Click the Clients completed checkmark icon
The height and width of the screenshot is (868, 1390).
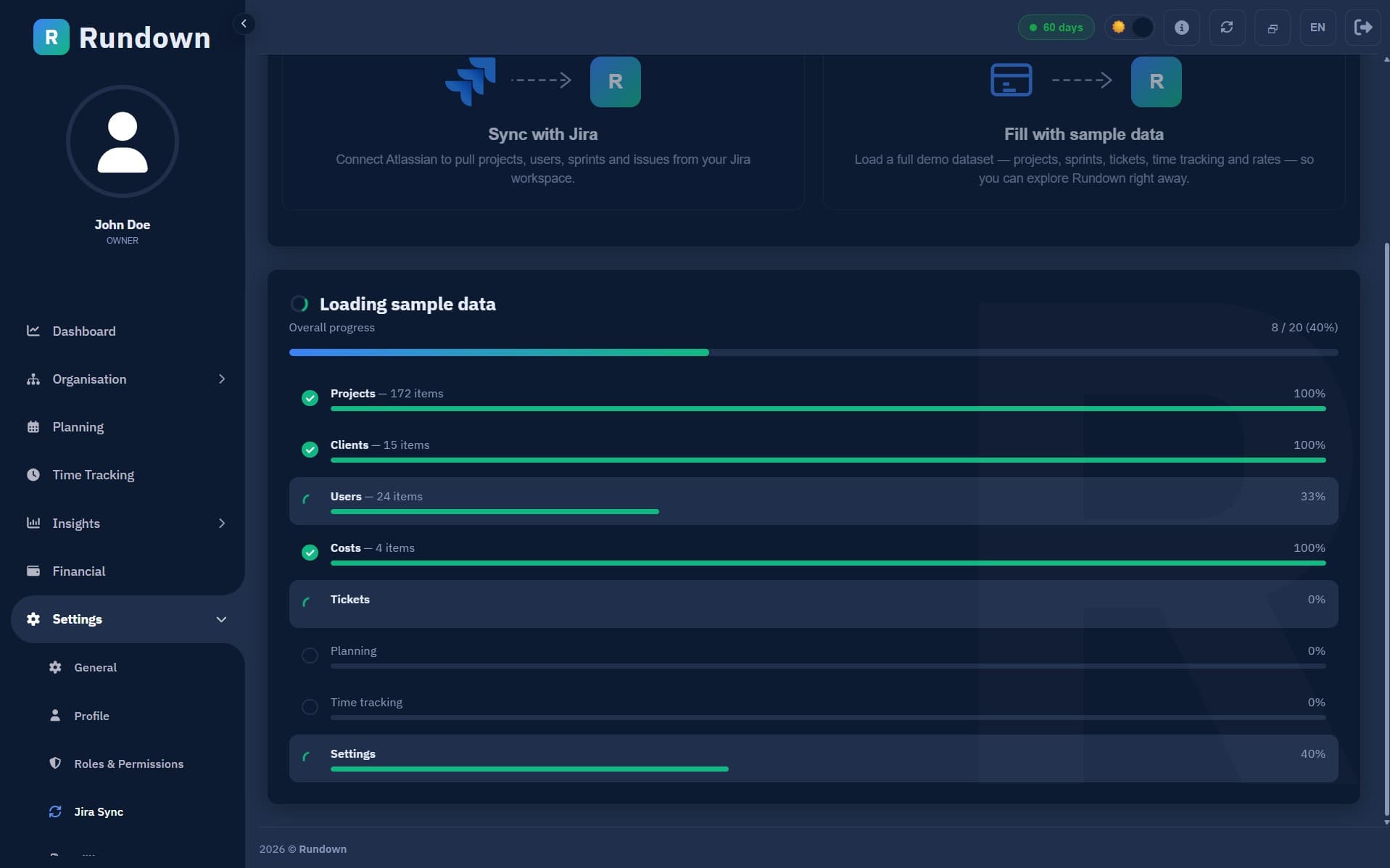310,450
